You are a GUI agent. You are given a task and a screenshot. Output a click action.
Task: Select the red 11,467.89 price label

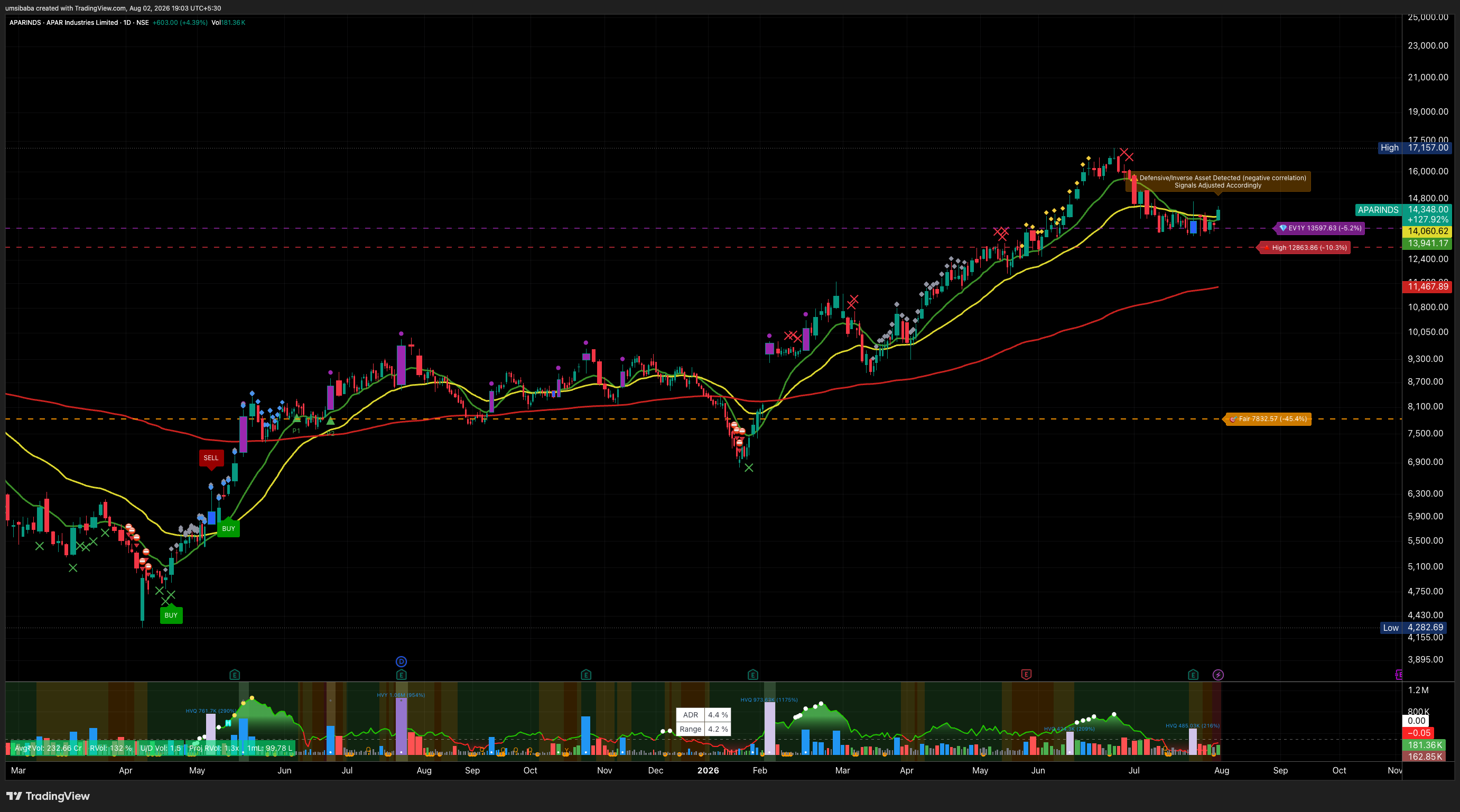1427,286
